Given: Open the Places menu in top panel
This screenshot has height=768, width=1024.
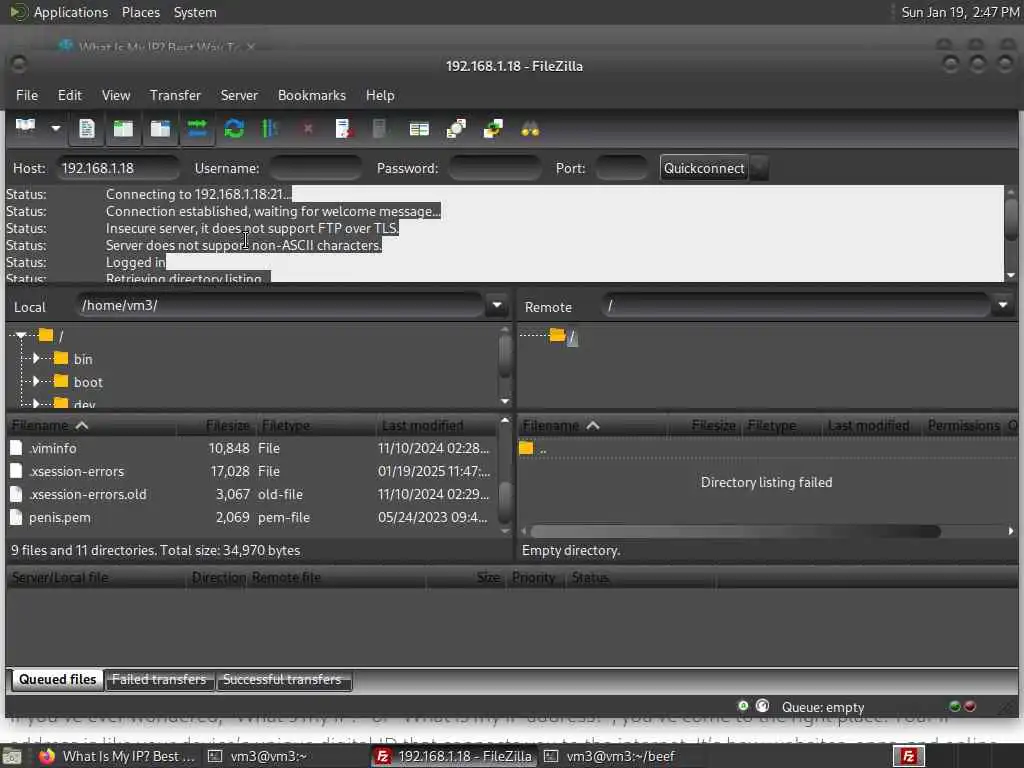Looking at the screenshot, I should pos(141,12).
